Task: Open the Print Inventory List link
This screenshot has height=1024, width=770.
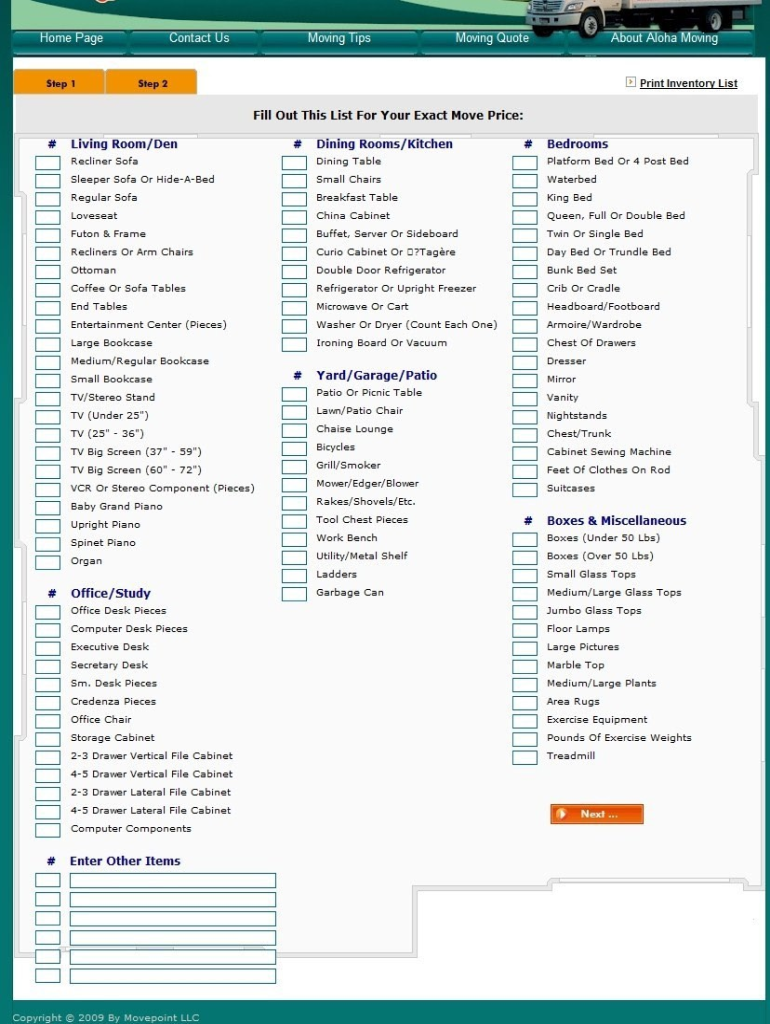Action: point(688,83)
